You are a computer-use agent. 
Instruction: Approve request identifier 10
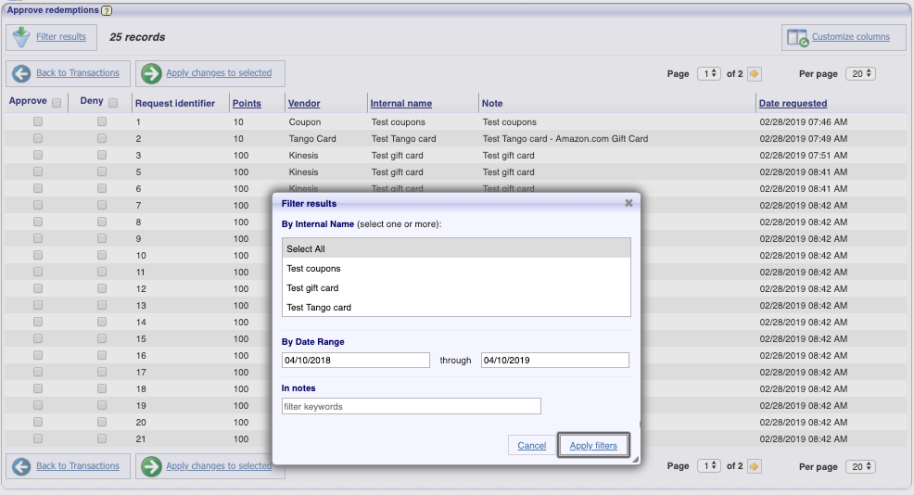[38, 255]
